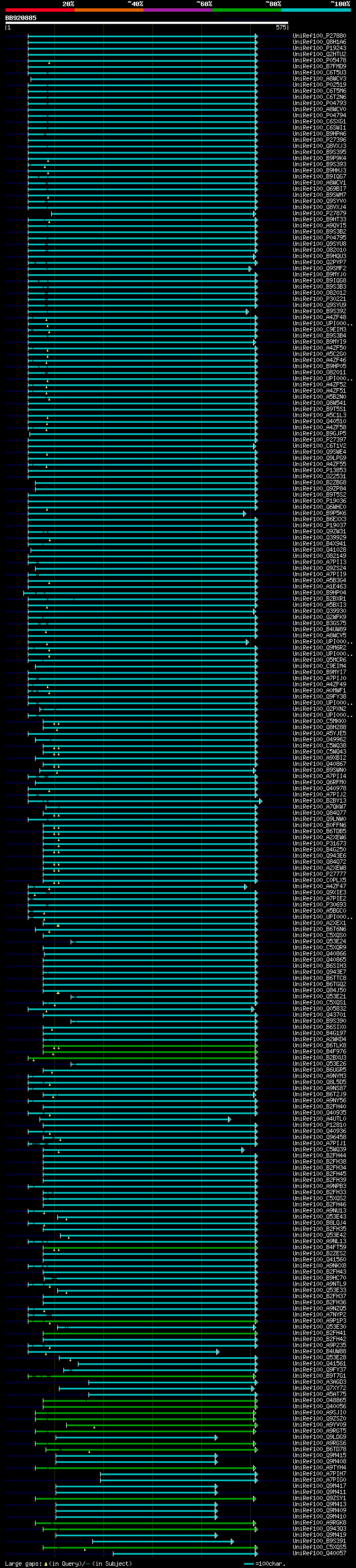The width and height of the screenshot is (356, 1568).
Task: Open hit UniRef100_Q9SMF2
Action: tap(319, 269)
